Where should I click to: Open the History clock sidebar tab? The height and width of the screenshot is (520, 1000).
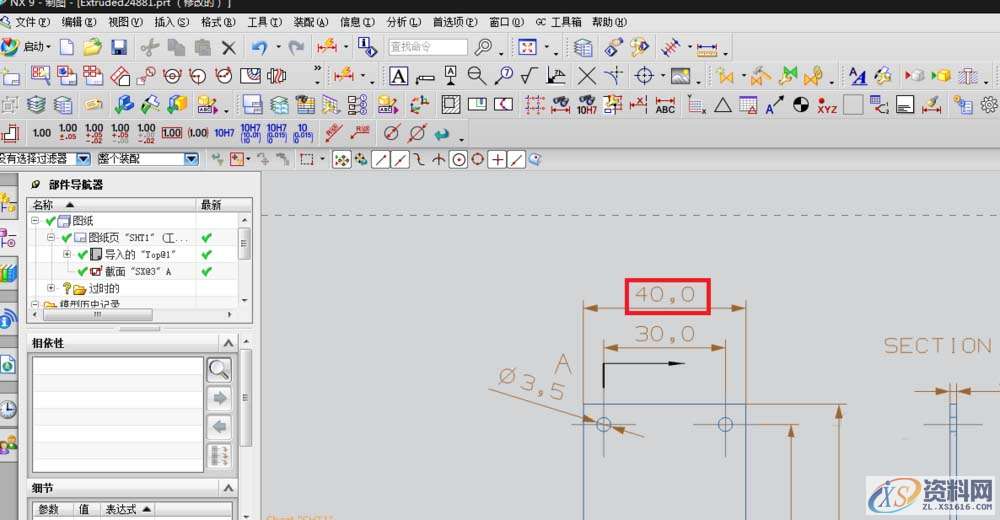pos(8,408)
